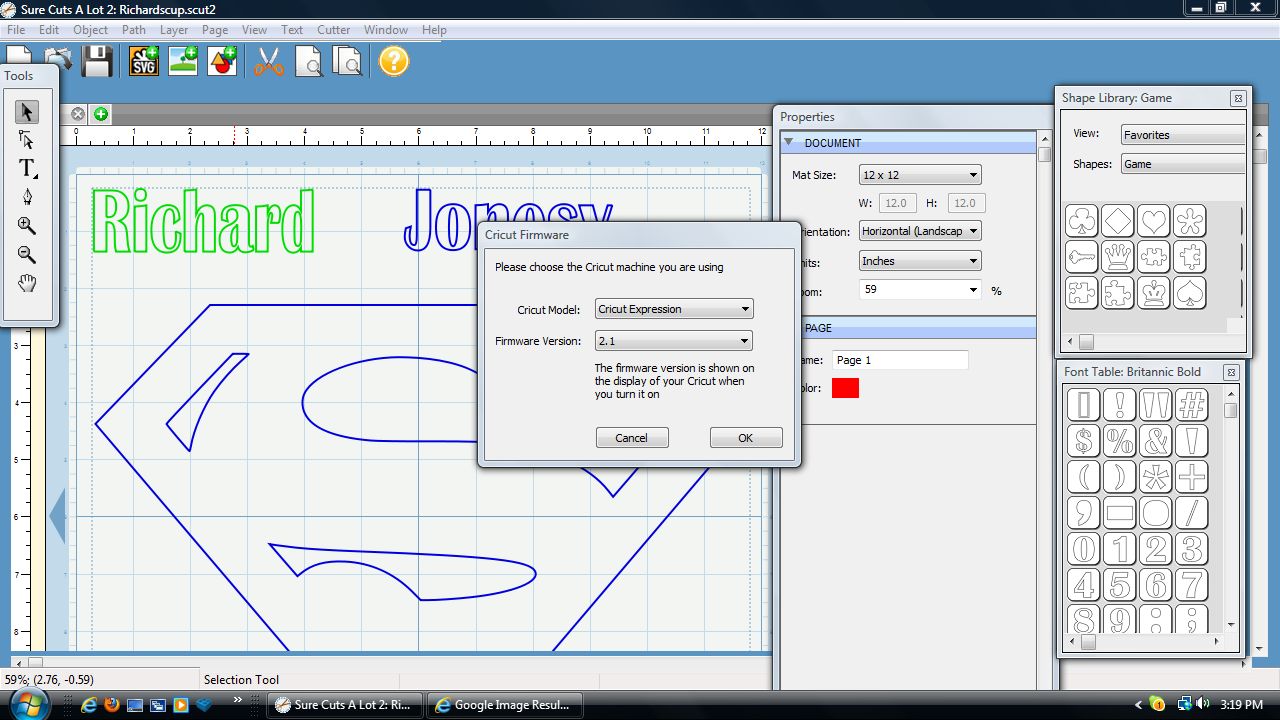Insert the heart shape
1280x720 pixels.
[x=1154, y=221]
